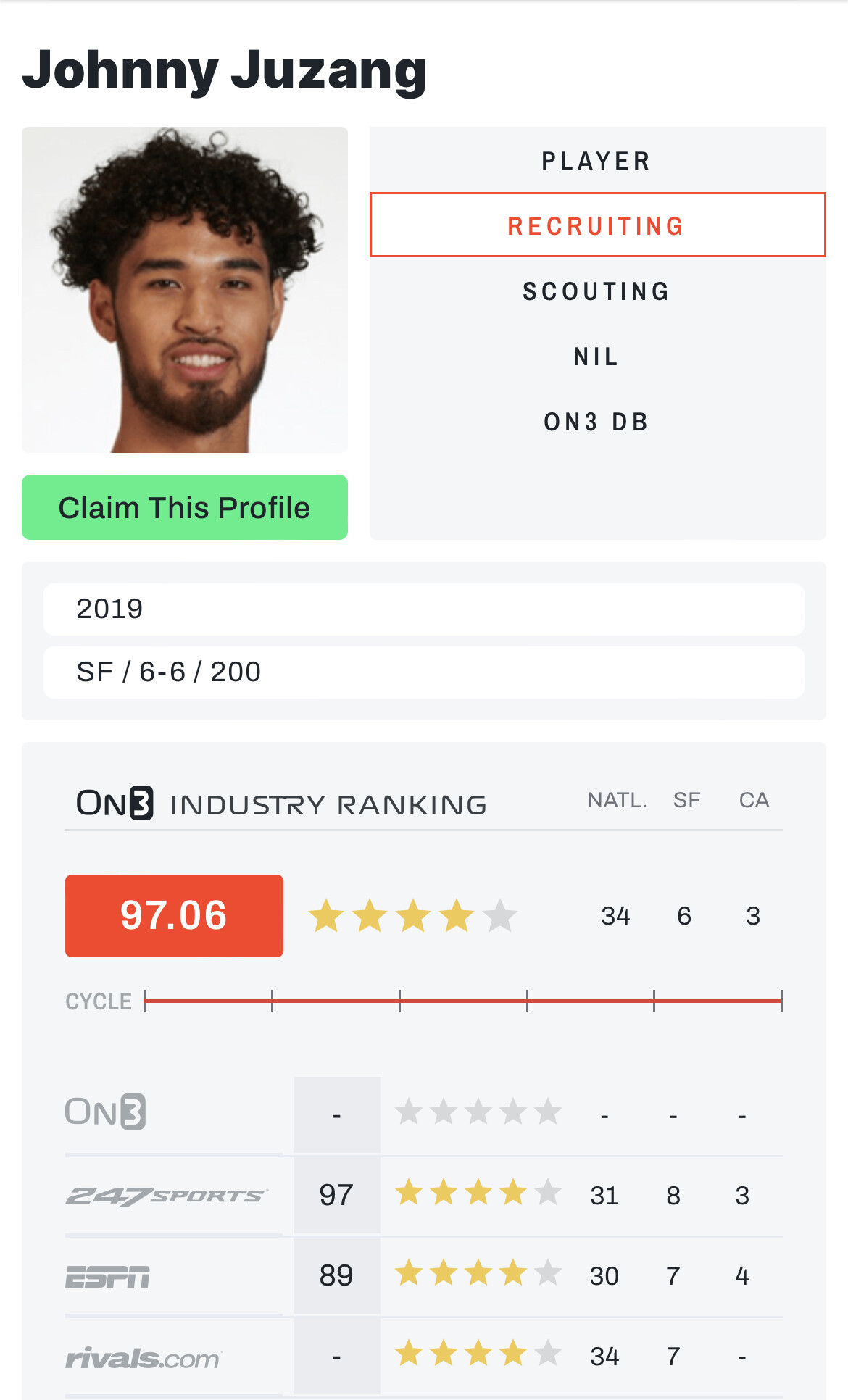Click the last marker on Cycle timeline
The image size is (848, 1400).
pyautogui.click(x=781, y=1001)
